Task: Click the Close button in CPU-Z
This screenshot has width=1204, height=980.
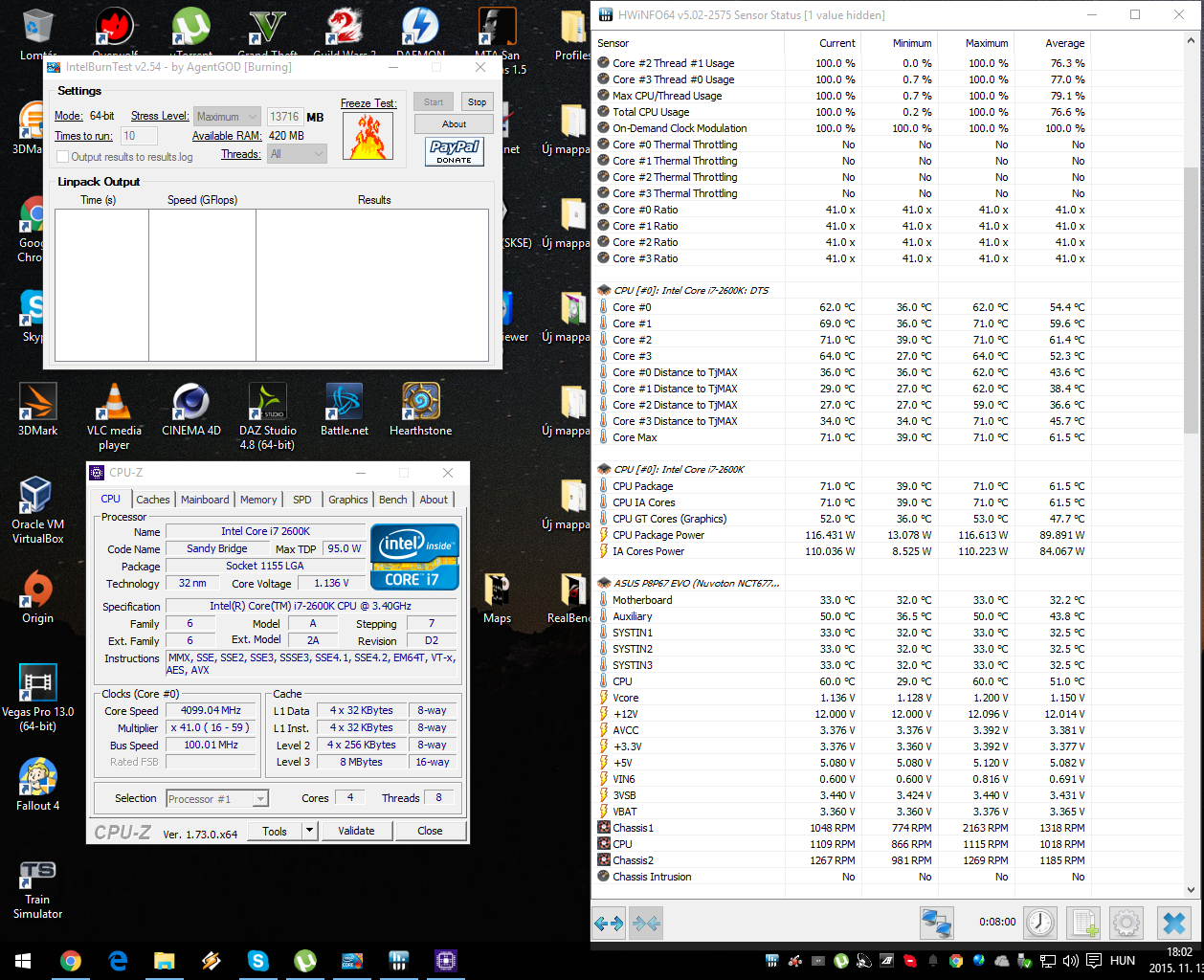Action: [x=430, y=831]
